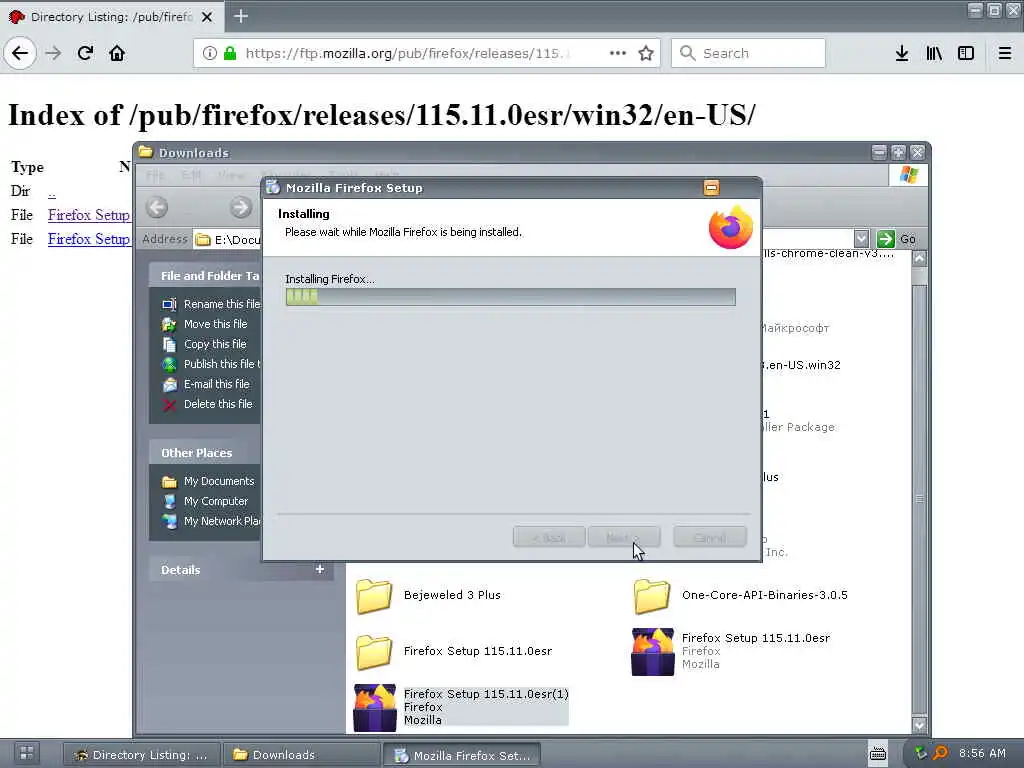This screenshot has width=1024, height=768.
Task: Click the Firefox Search box
Action: tap(748, 53)
